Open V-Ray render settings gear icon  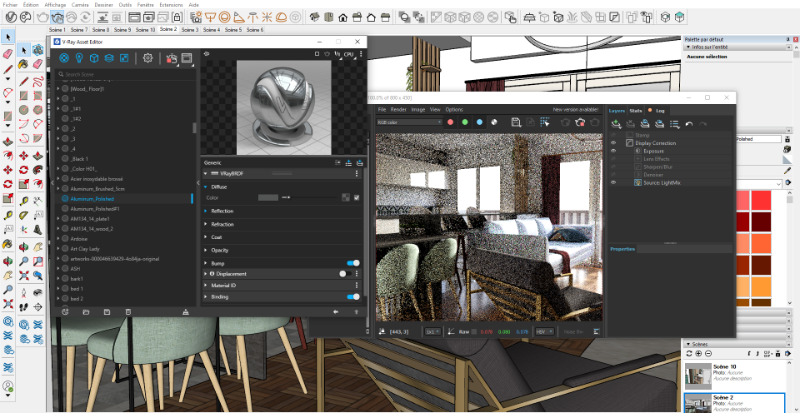click(x=147, y=59)
